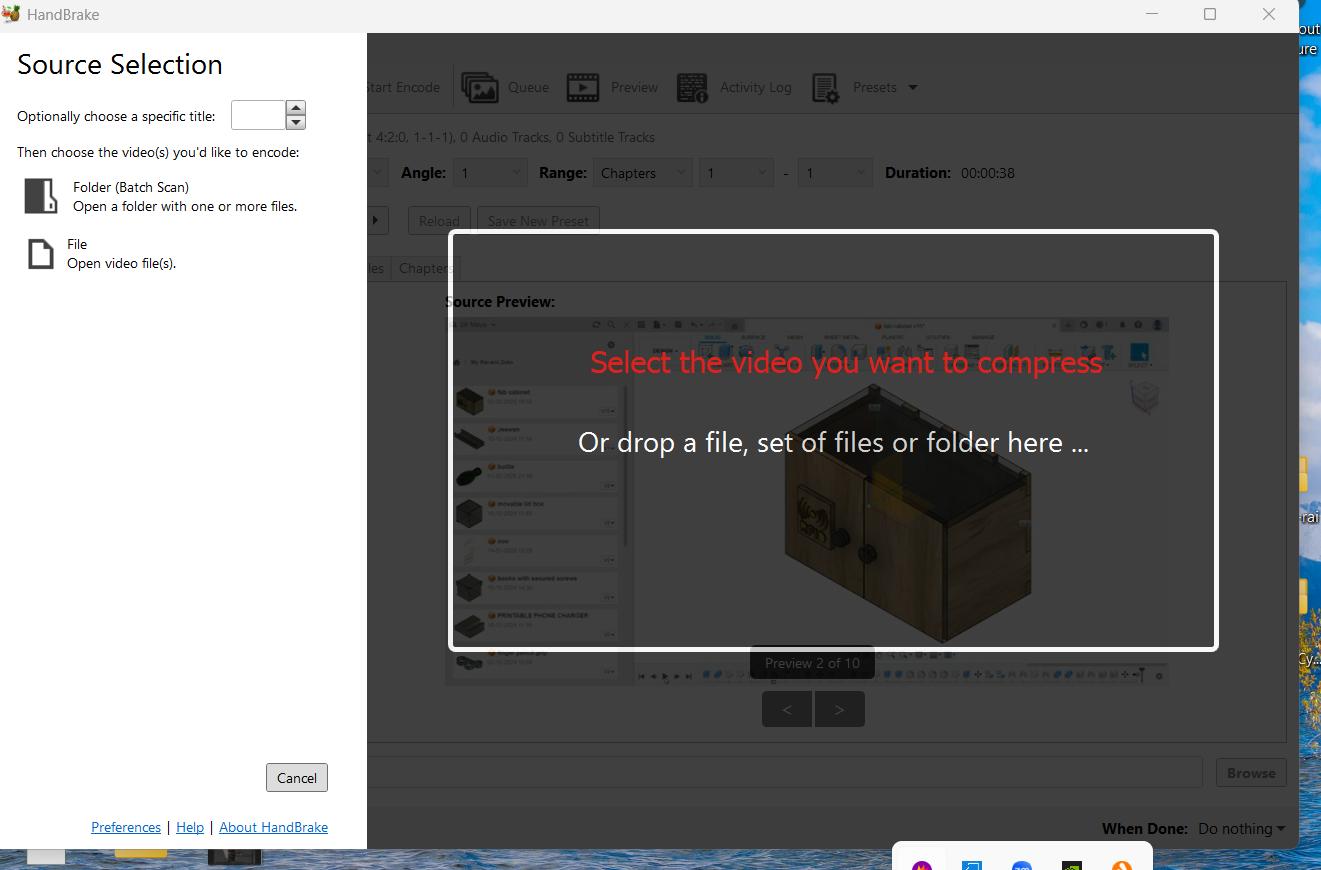Open the Queue from toolbar
1321x870 pixels.
point(505,87)
